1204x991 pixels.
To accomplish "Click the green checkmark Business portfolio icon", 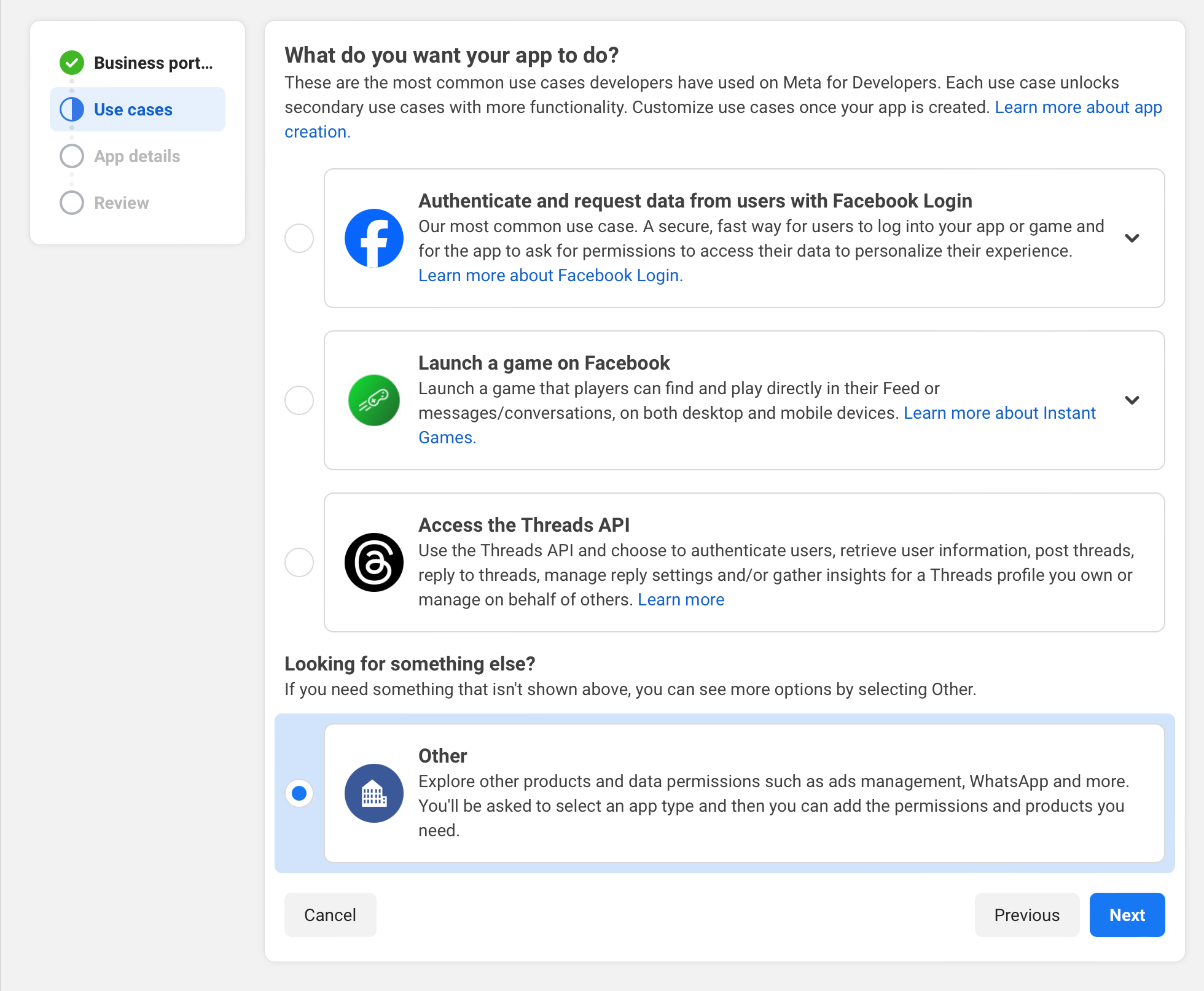I will (72, 63).
